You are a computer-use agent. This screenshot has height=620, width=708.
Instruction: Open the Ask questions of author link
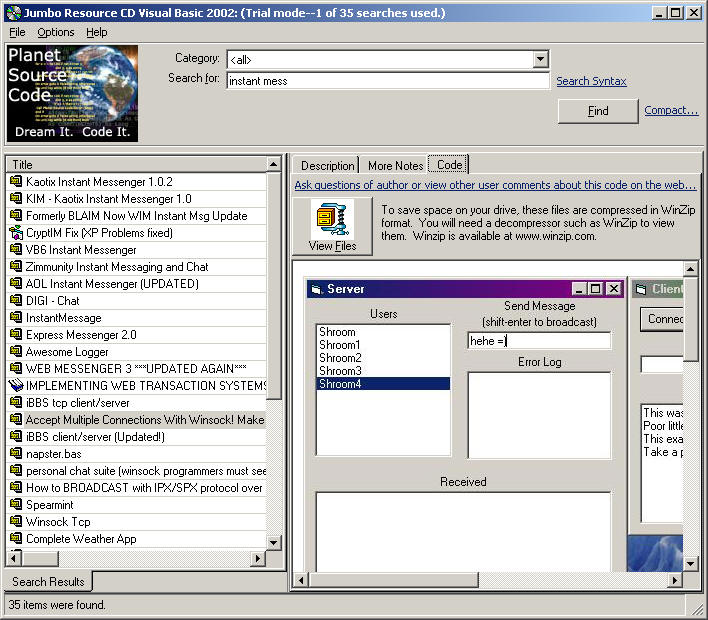pyautogui.click(x=495, y=185)
